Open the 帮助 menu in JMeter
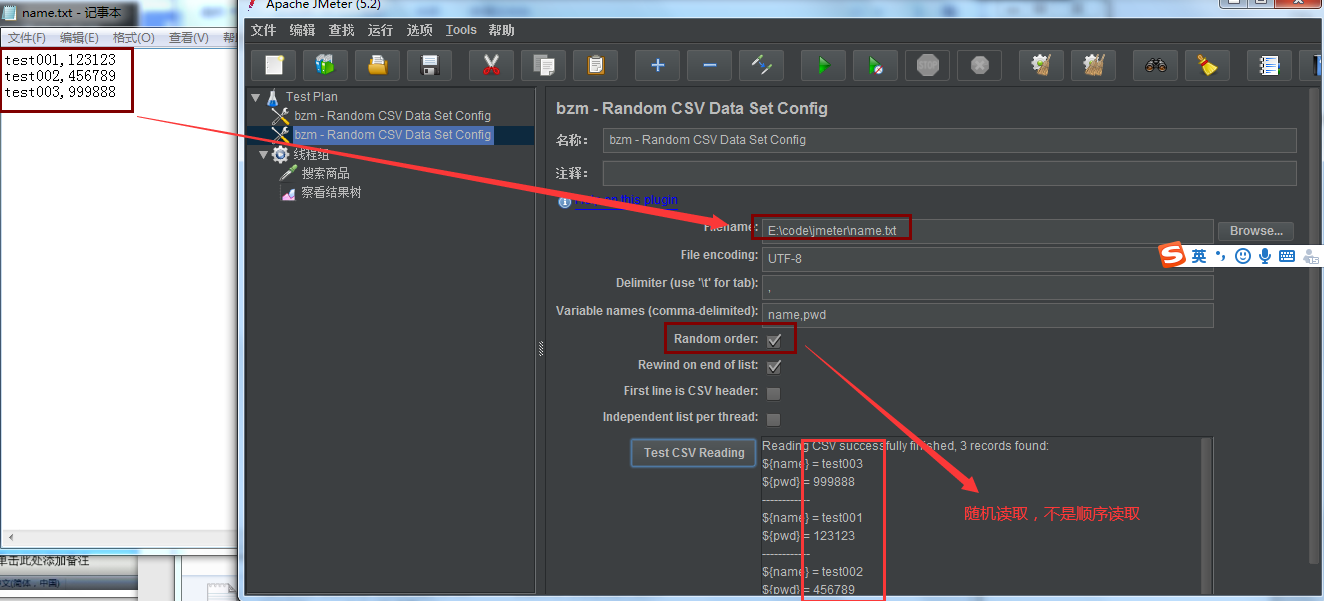Screen dimensions: 1324x601 502,30
